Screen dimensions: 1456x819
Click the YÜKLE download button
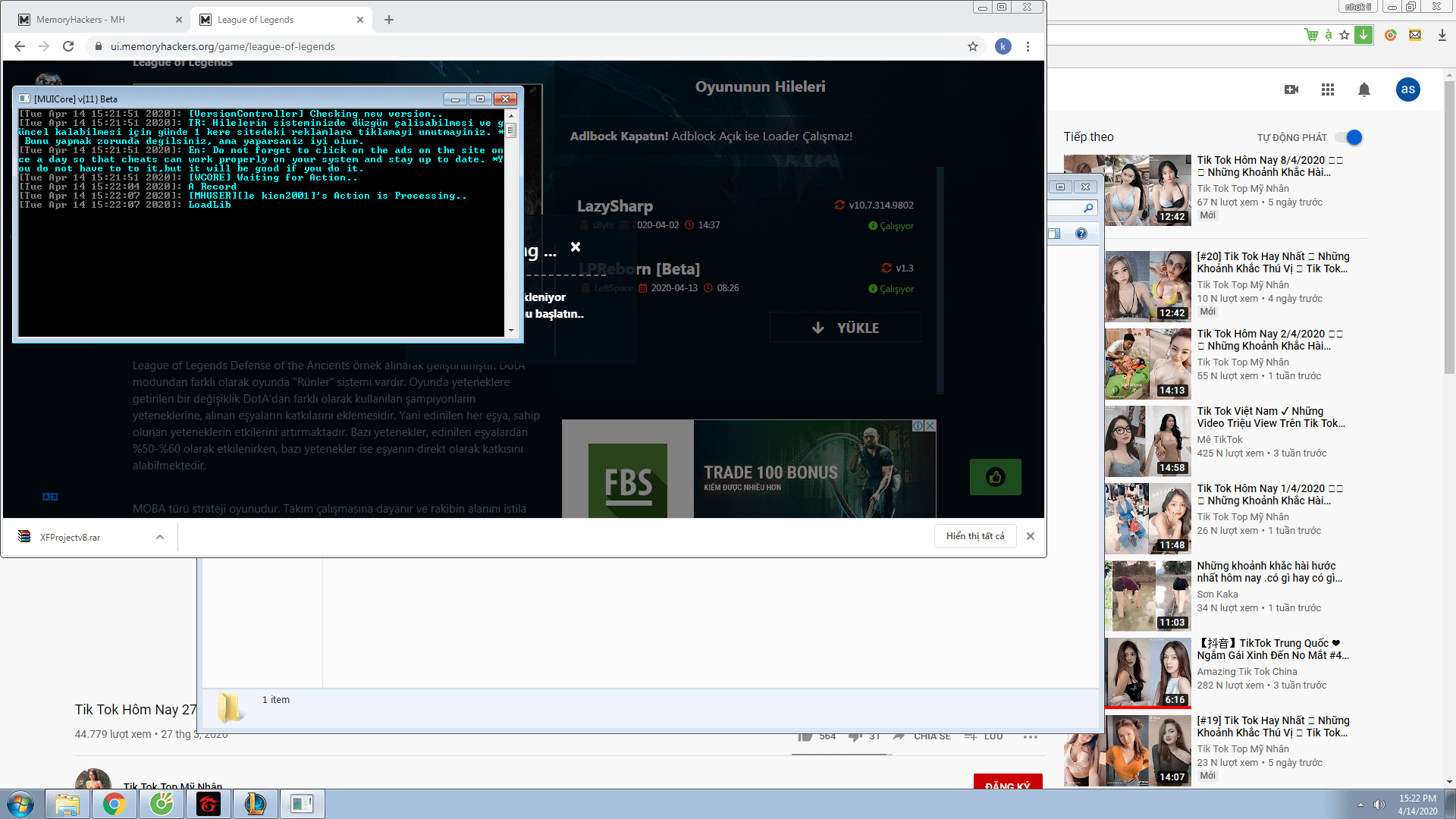click(846, 328)
